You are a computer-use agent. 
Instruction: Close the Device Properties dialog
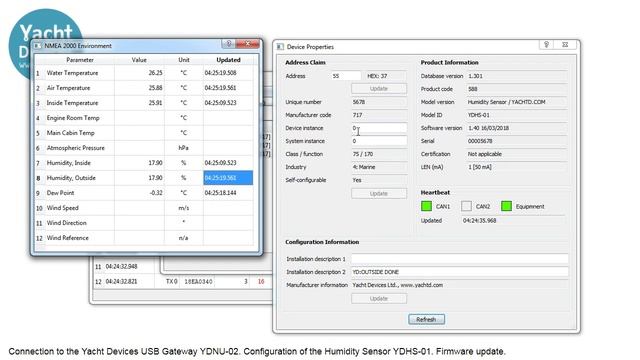565,44
